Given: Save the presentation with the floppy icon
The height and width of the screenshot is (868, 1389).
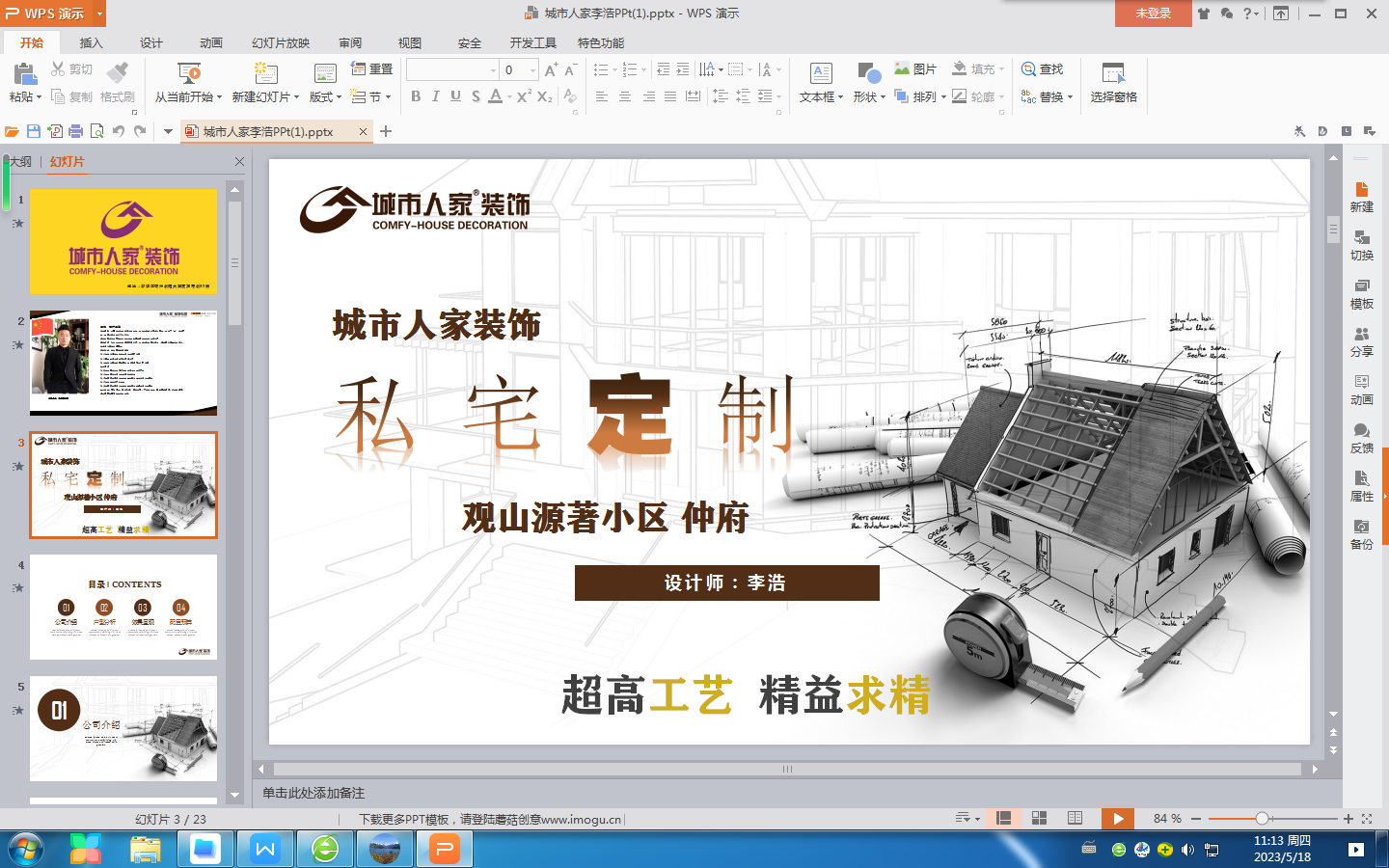Looking at the screenshot, I should (x=33, y=131).
